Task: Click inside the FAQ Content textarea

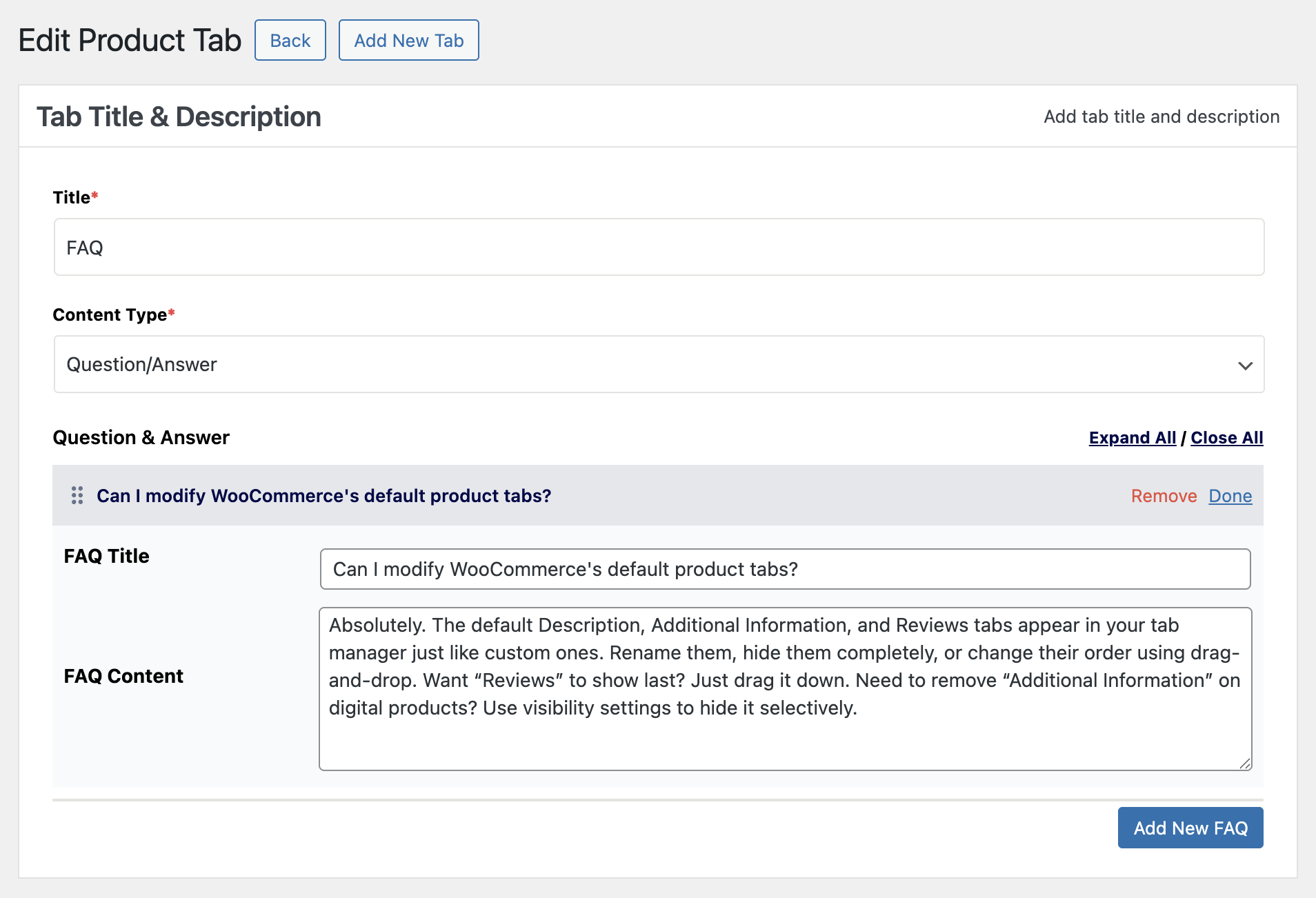Action: (x=784, y=738)
